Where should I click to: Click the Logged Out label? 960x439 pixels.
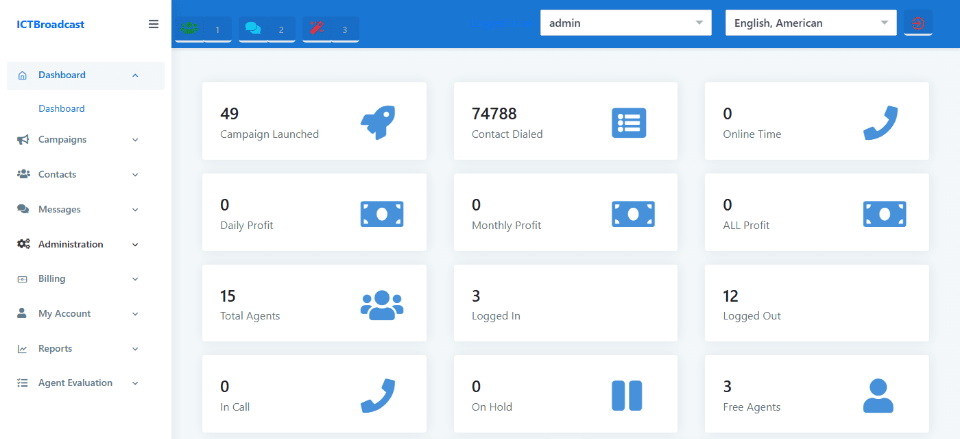point(752,316)
